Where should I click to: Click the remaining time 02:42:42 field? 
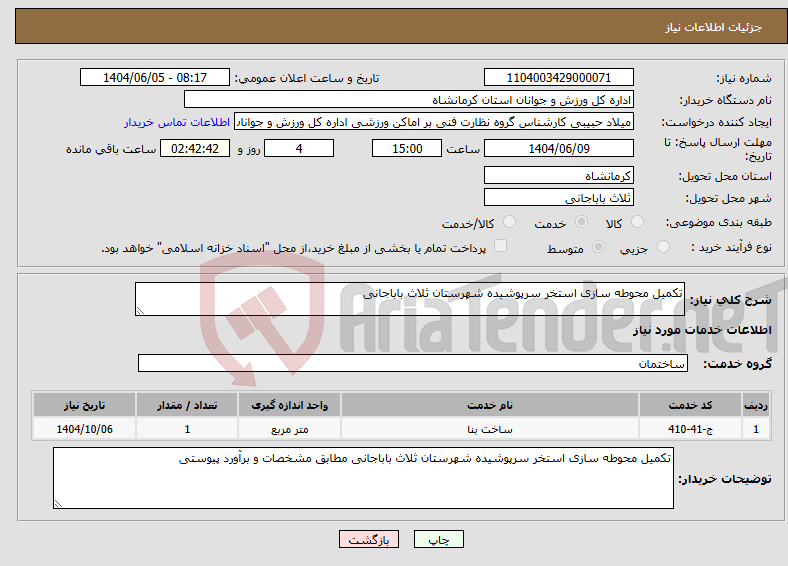click(195, 148)
